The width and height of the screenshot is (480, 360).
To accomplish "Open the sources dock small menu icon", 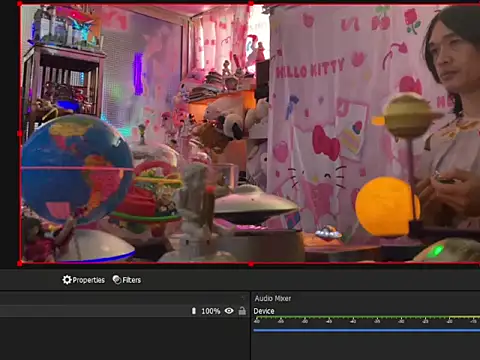I will [x=243, y=297].
